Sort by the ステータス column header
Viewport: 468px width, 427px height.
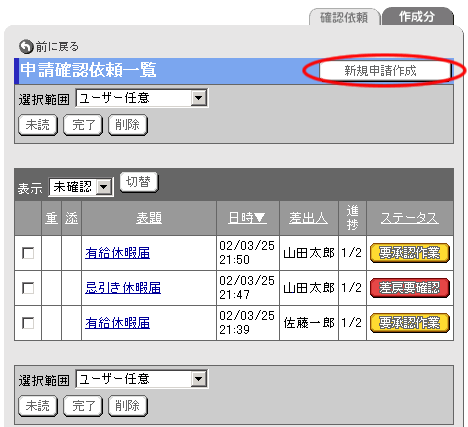pos(410,218)
